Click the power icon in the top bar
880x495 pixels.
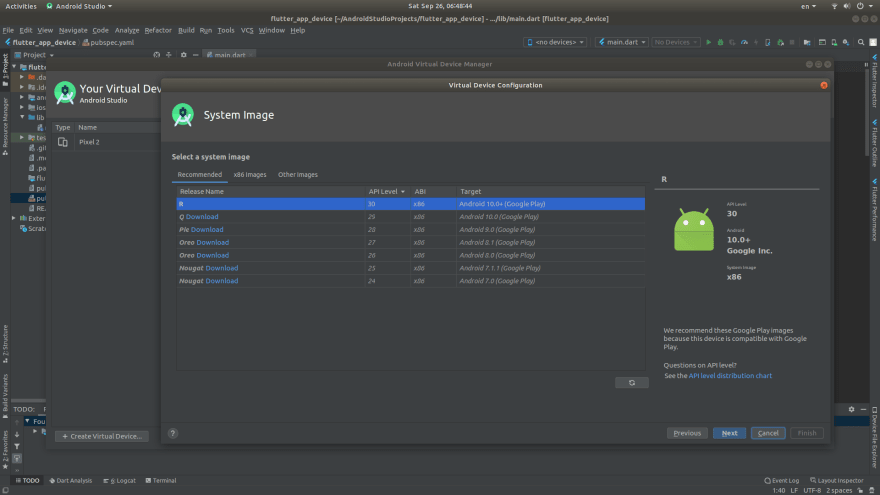click(860, 6)
